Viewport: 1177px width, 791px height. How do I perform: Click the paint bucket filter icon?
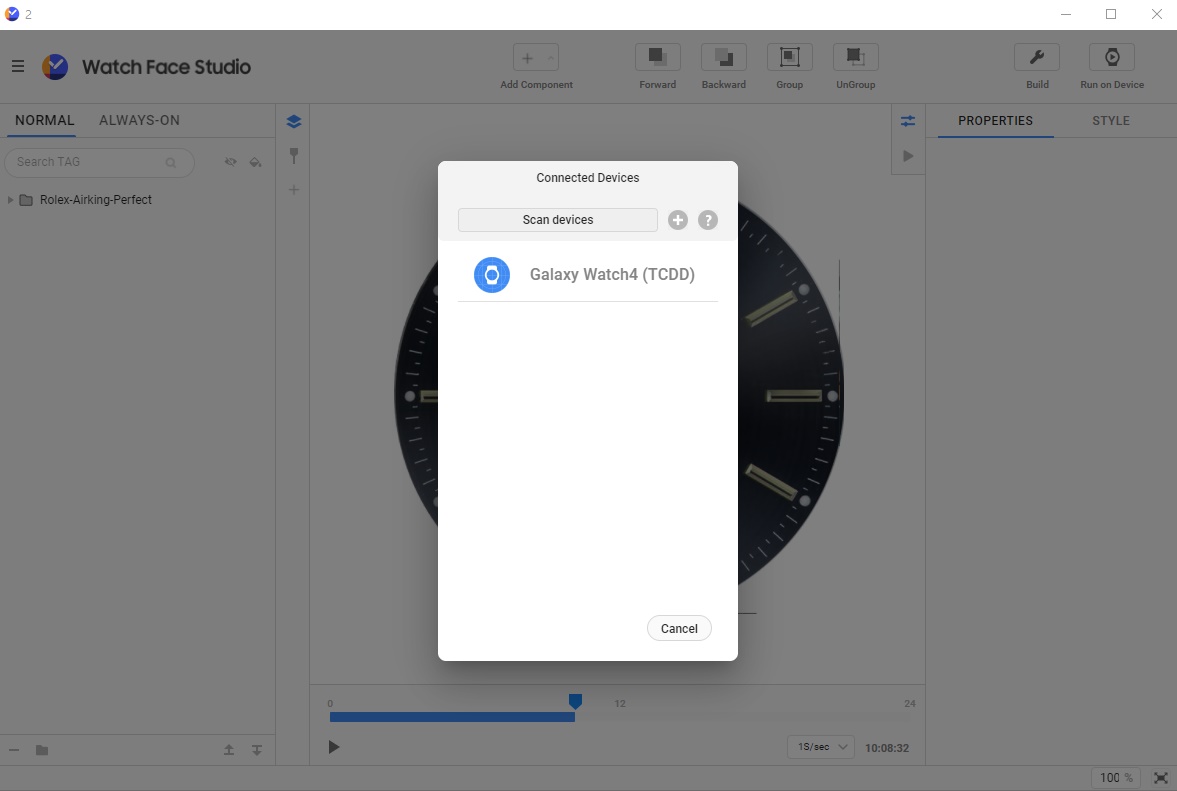tap(255, 162)
